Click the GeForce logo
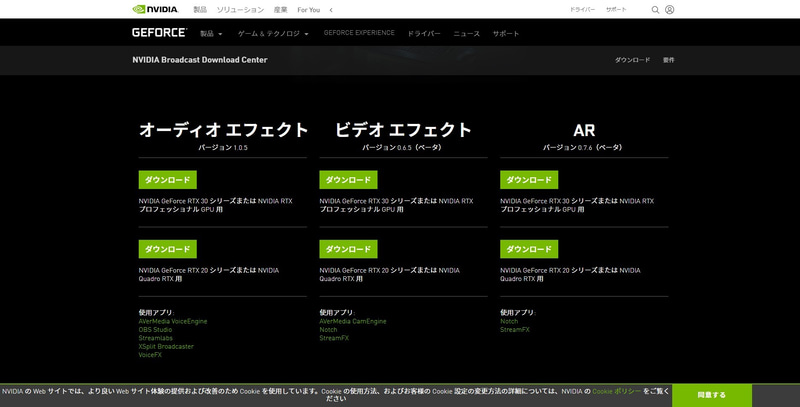The width and height of the screenshot is (800, 407). click(159, 33)
